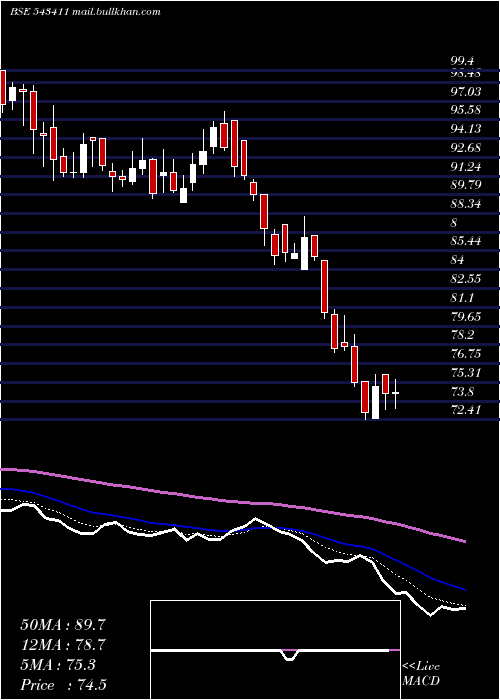Click the <<Live MACD label
Screen dimensions: 500x700
pos(421,674)
